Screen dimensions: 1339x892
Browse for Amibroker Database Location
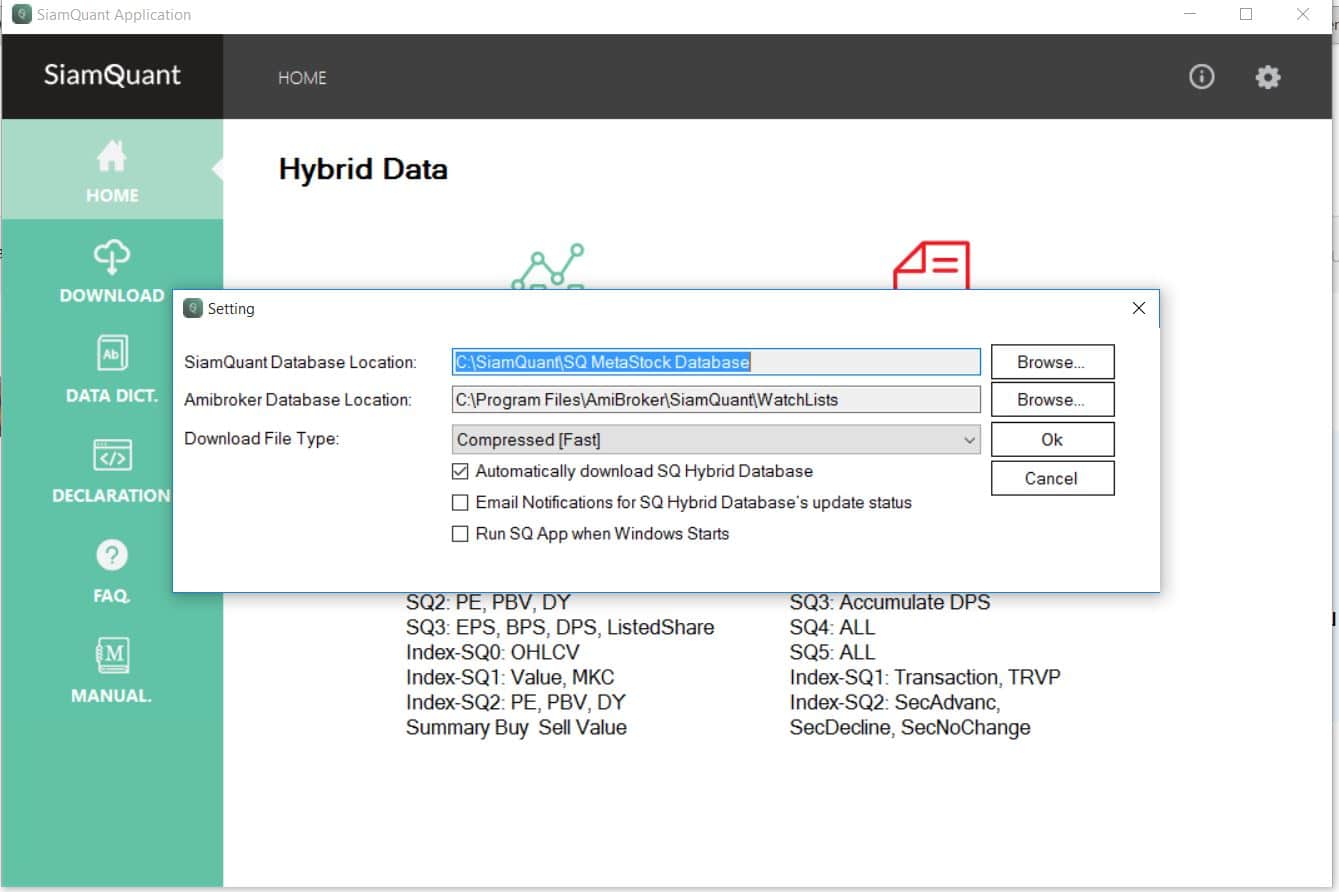(1051, 400)
